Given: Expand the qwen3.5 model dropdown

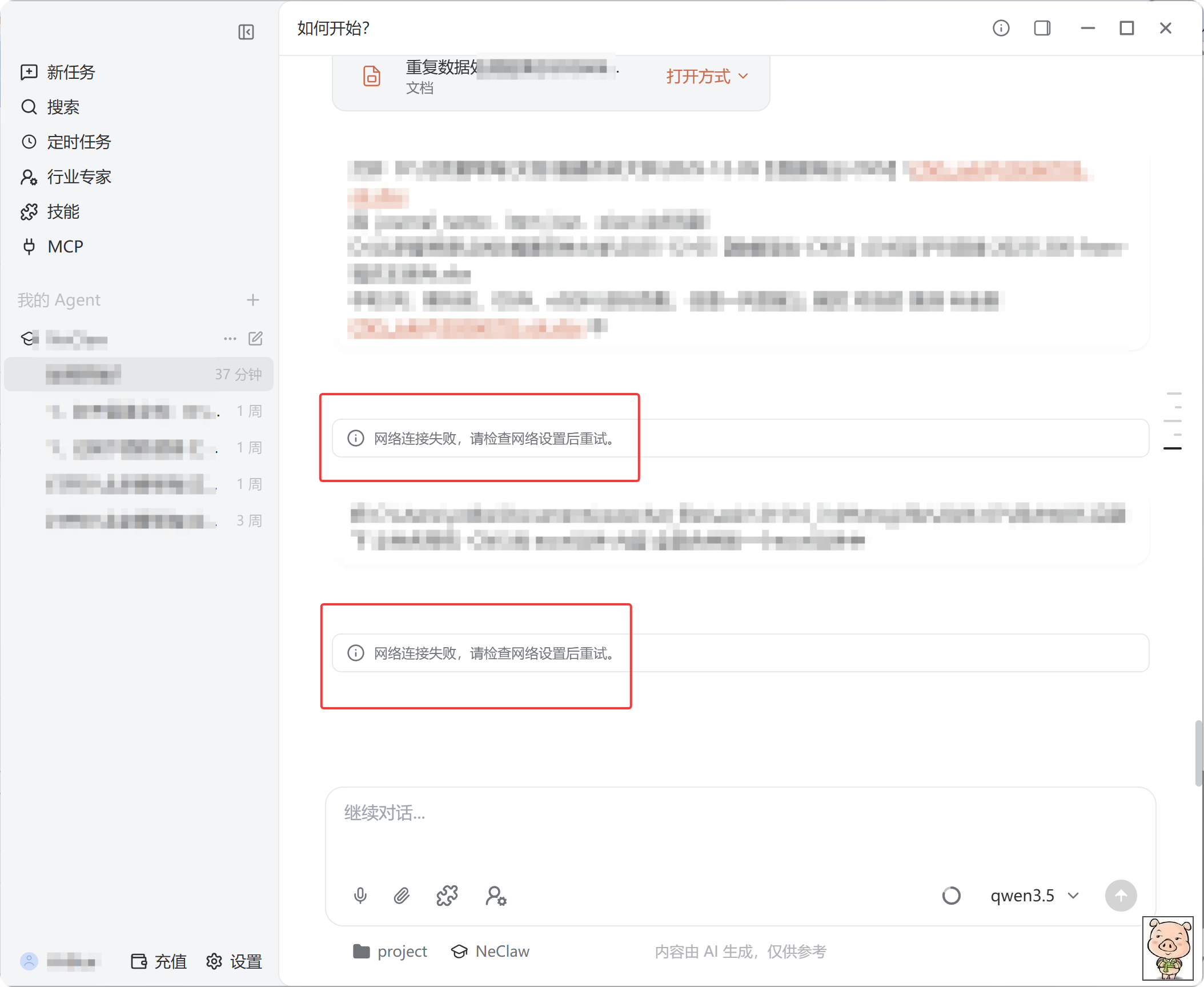Looking at the screenshot, I should point(1034,896).
